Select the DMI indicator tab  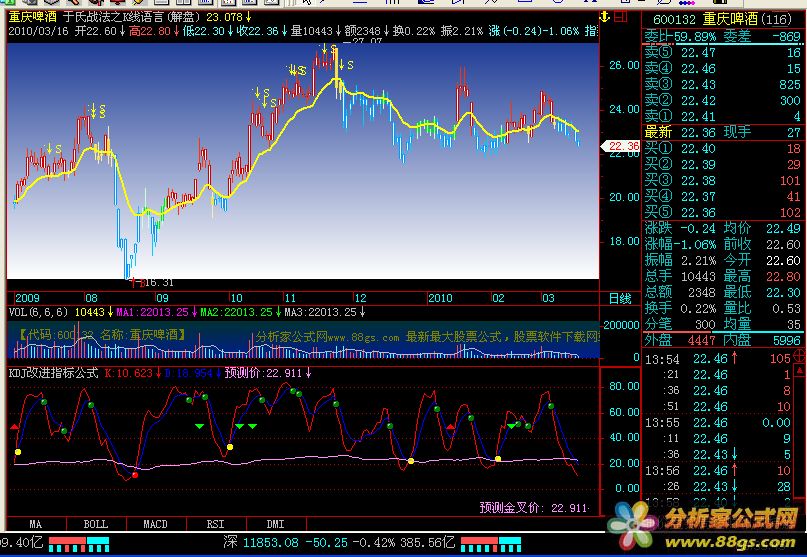(275, 523)
